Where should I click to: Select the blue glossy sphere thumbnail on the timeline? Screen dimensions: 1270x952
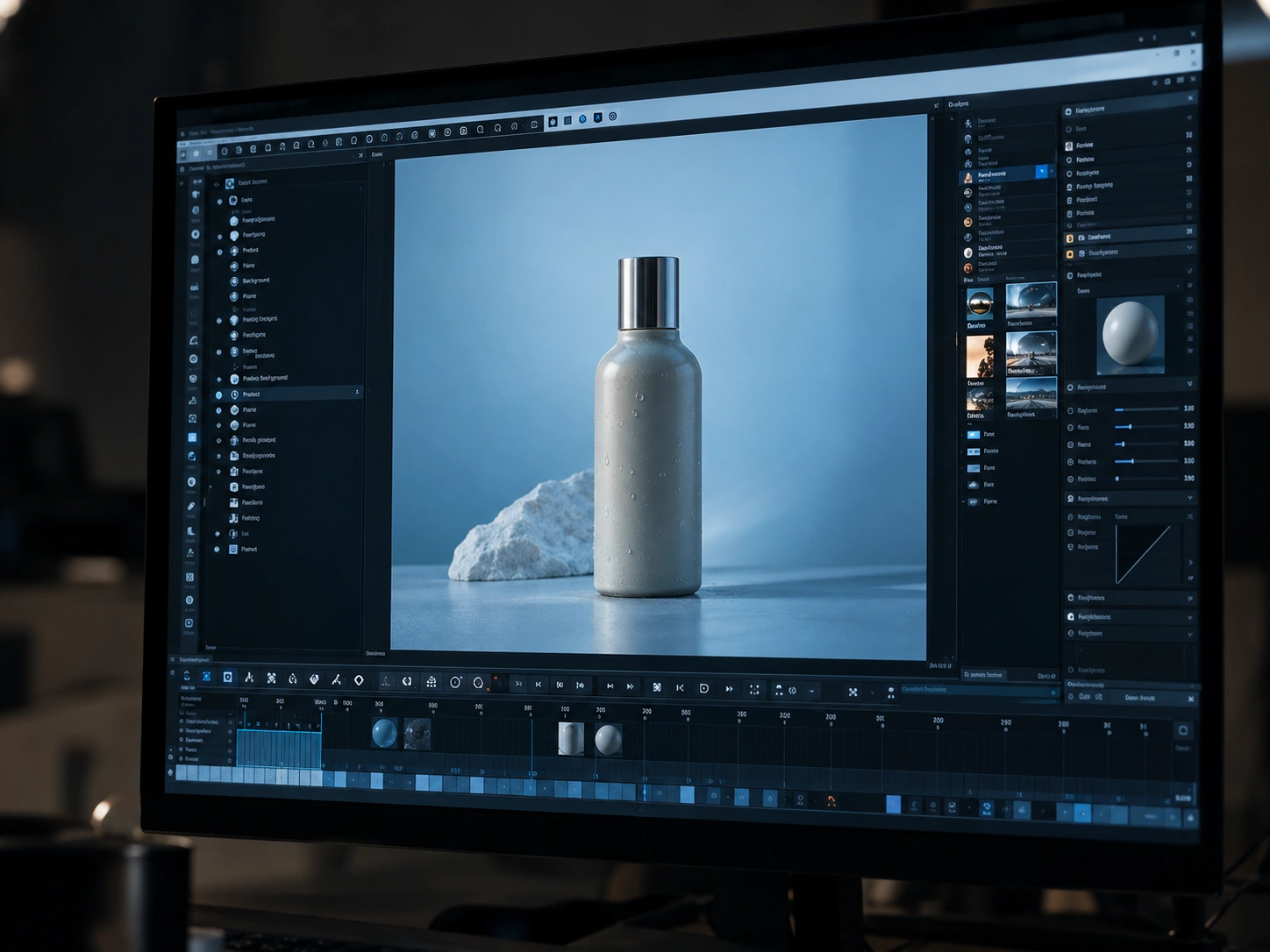(384, 733)
